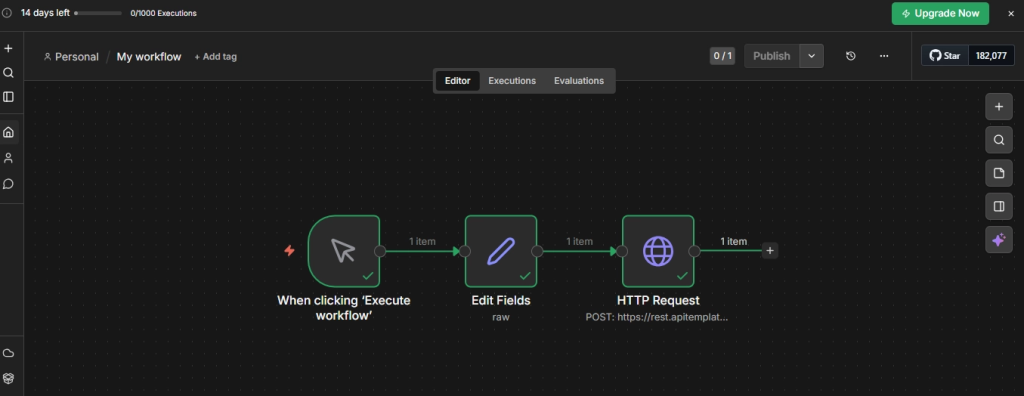Dismiss the trial banner with the X
This screenshot has width=1024, height=396.
[x=1011, y=13]
